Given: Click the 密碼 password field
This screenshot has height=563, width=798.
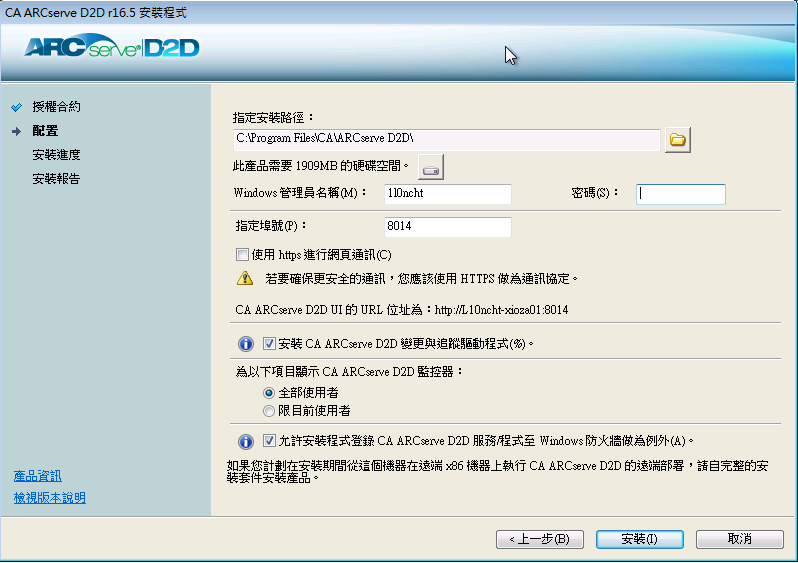Looking at the screenshot, I should click(x=680, y=194).
